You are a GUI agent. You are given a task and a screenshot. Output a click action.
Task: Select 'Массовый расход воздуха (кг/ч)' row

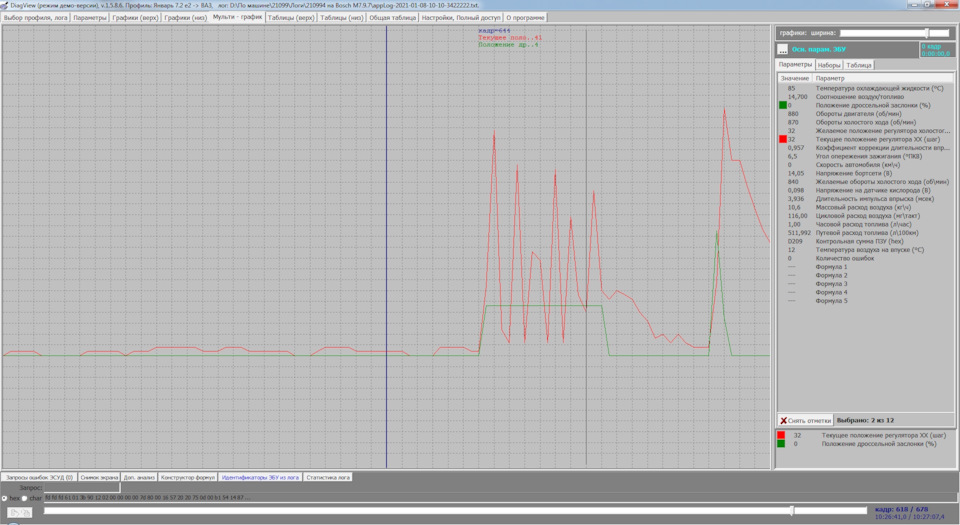point(866,207)
